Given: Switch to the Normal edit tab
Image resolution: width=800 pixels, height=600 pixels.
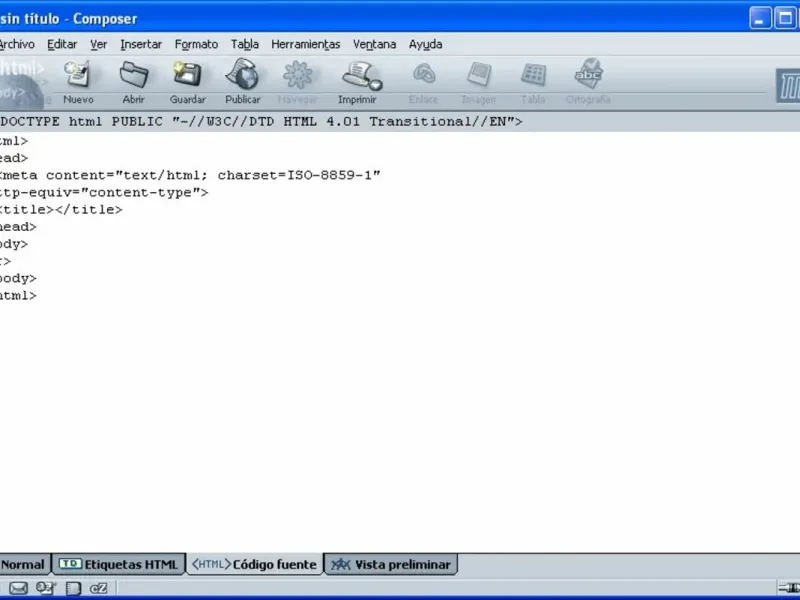Looking at the screenshot, I should (25, 564).
